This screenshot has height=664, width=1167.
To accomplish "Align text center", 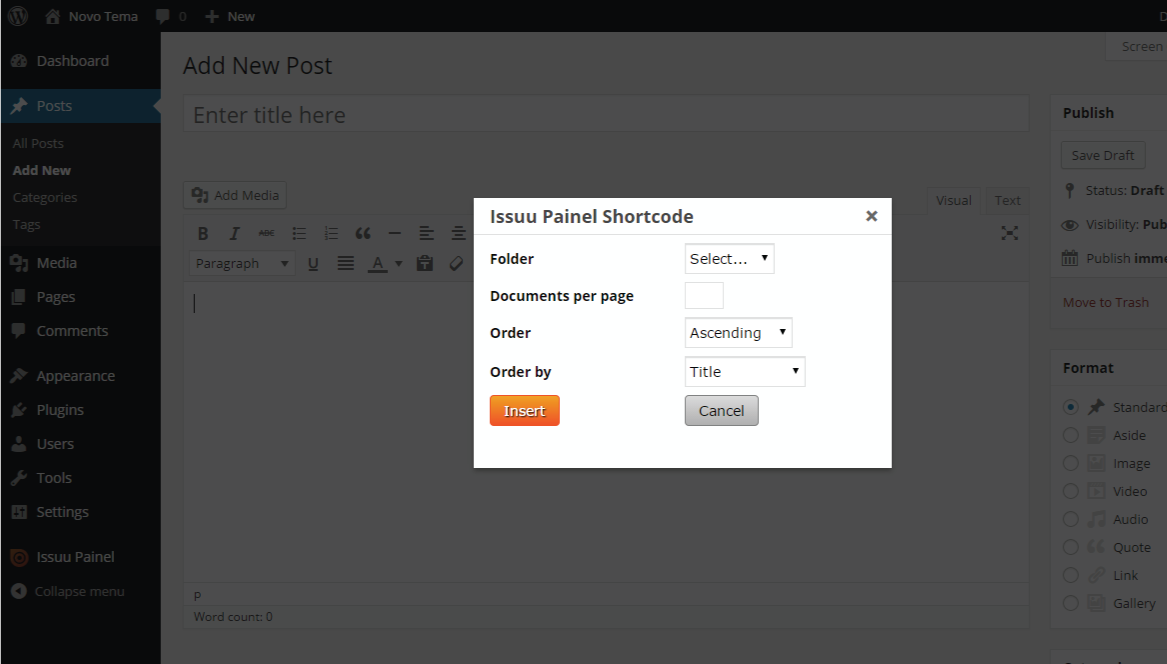I will coord(458,234).
